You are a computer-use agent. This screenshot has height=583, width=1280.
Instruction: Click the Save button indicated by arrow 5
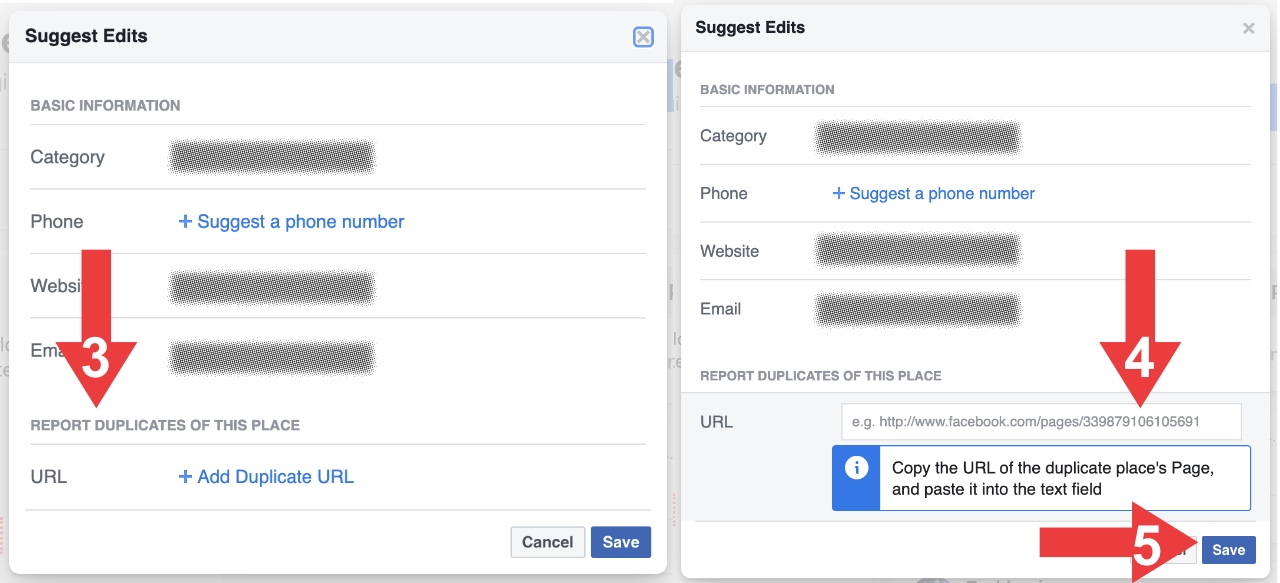click(1229, 550)
